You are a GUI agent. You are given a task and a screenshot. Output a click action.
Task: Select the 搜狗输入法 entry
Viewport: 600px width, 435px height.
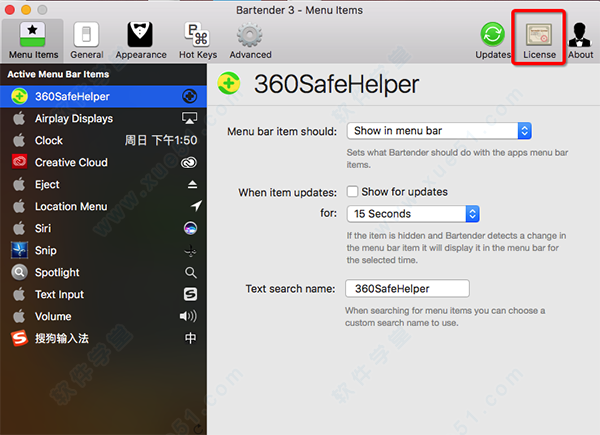(64, 338)
